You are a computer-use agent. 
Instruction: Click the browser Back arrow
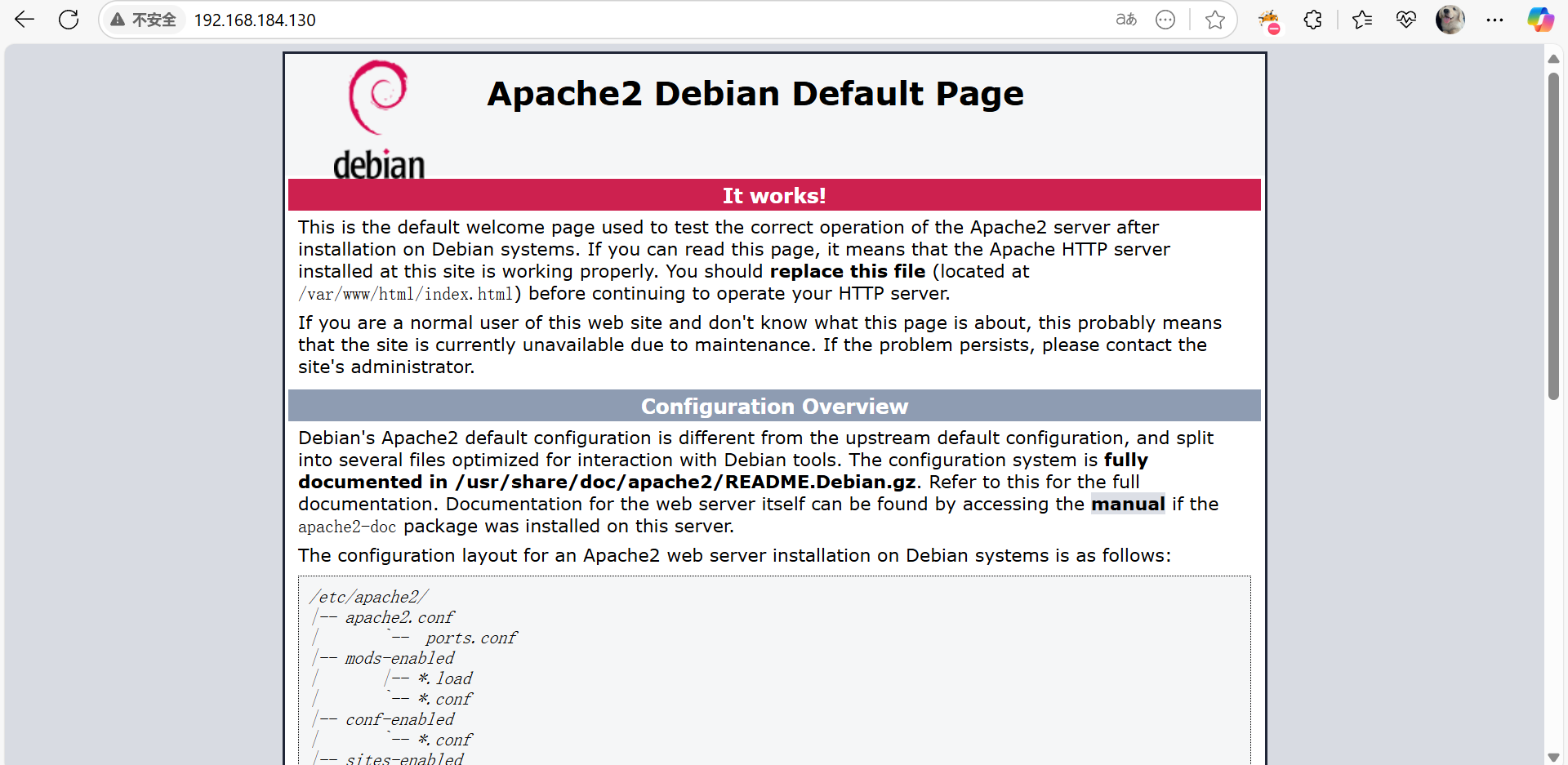tap(24, 20)
